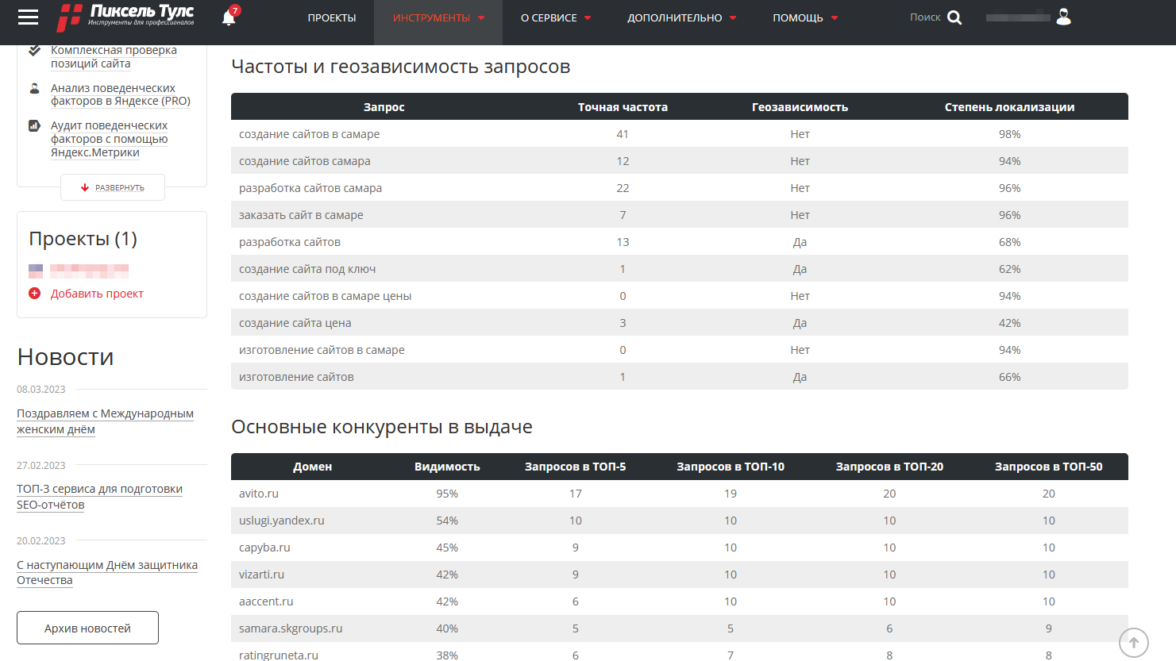Click avito.ru visibility value 95%
The image size is (1176, 661).
point(447,494)
